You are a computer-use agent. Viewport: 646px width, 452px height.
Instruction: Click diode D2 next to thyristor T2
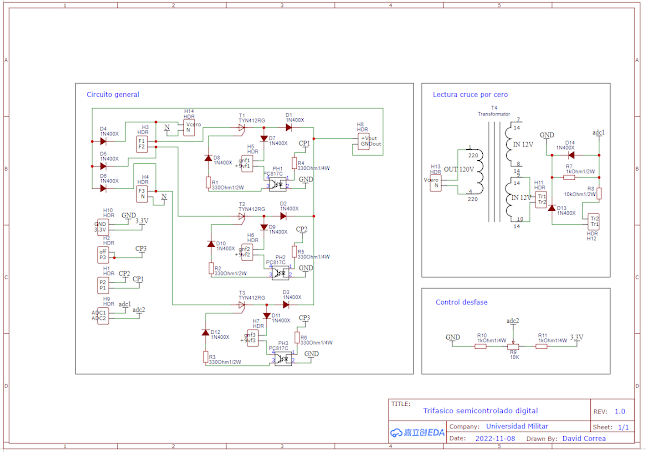tap(283, 216)
